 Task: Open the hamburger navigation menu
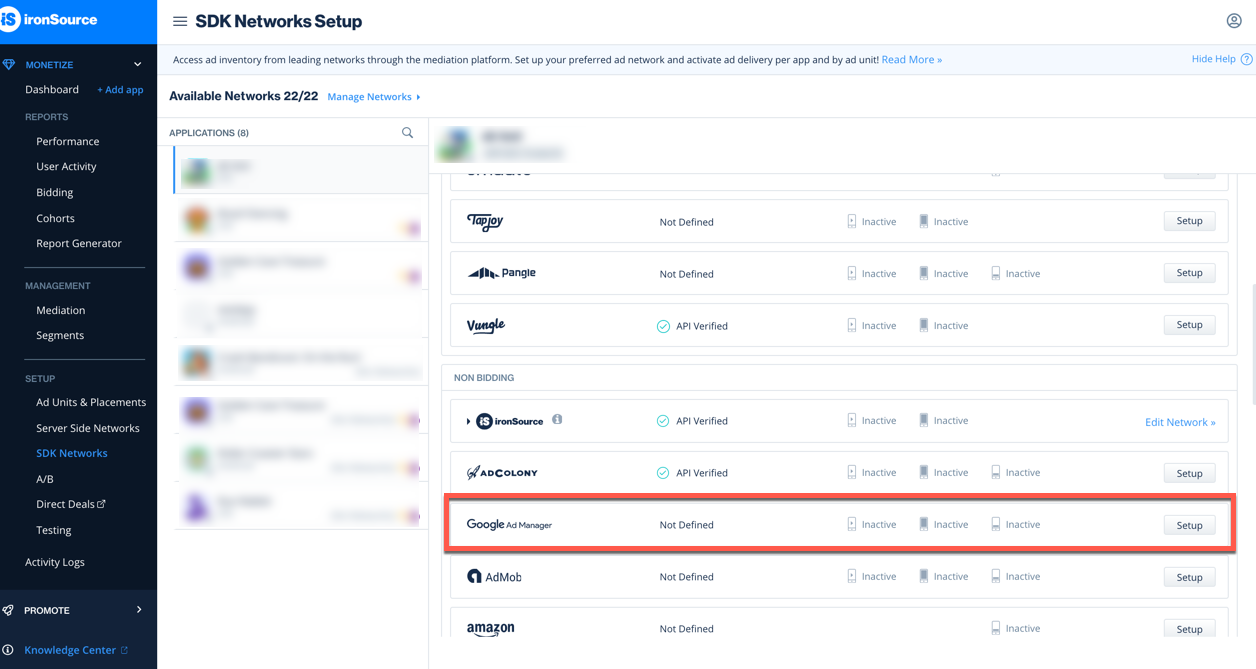[179, 20]
